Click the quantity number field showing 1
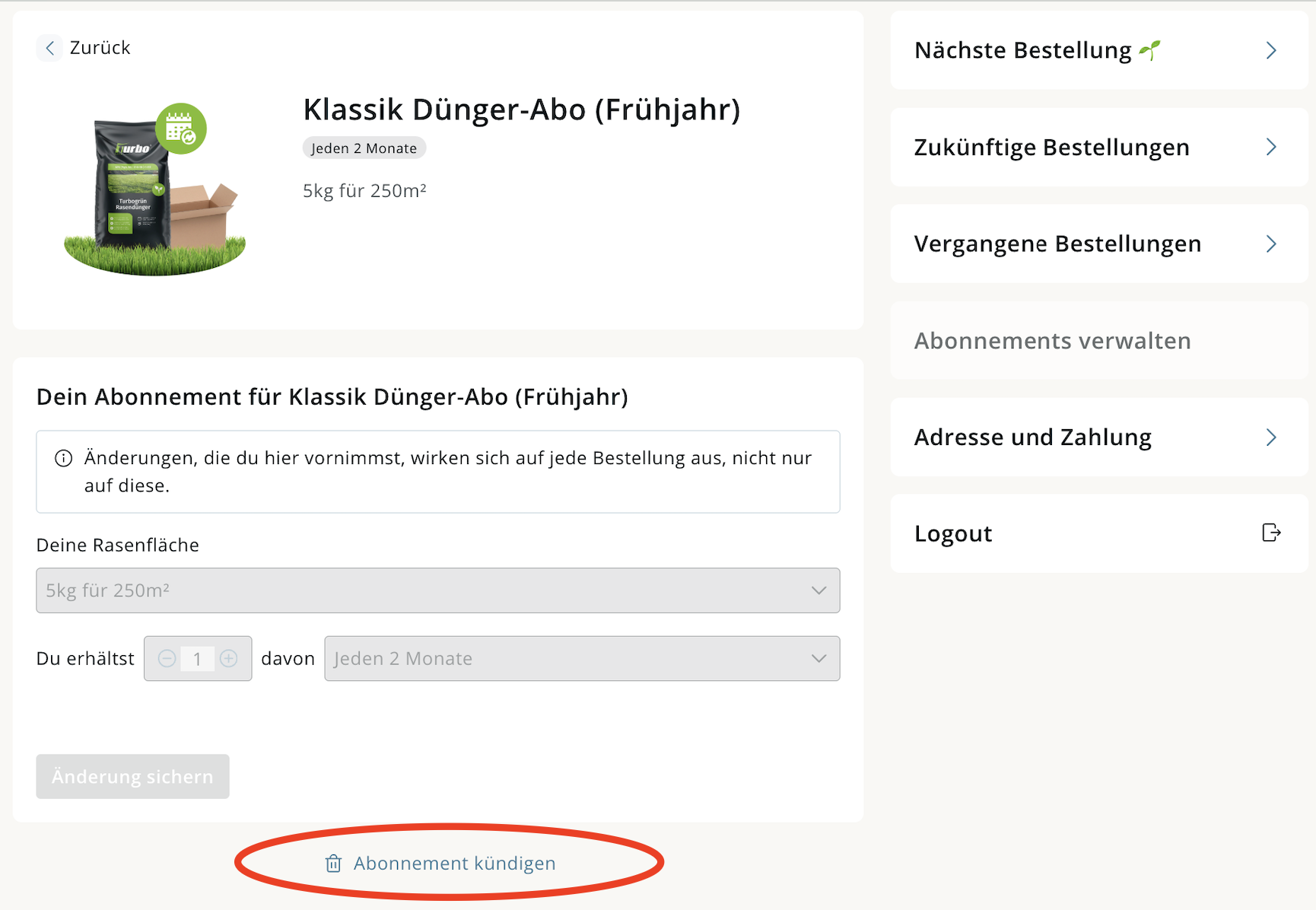Screen dimensions: 1316x910 click(197, 658)
